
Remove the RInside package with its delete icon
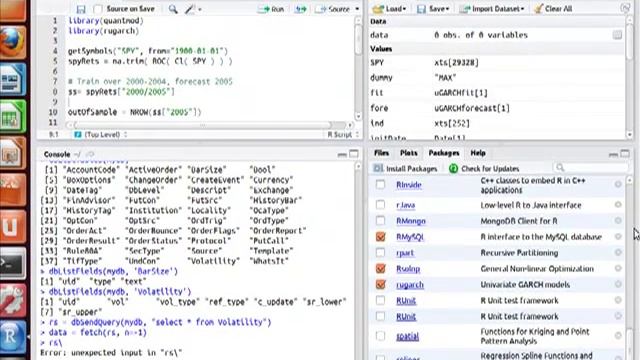coord(618,184)
